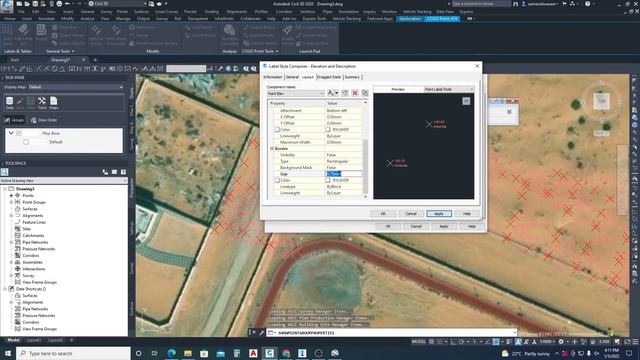Toggle Color checkbox under Border Gap

click(277, 180)
